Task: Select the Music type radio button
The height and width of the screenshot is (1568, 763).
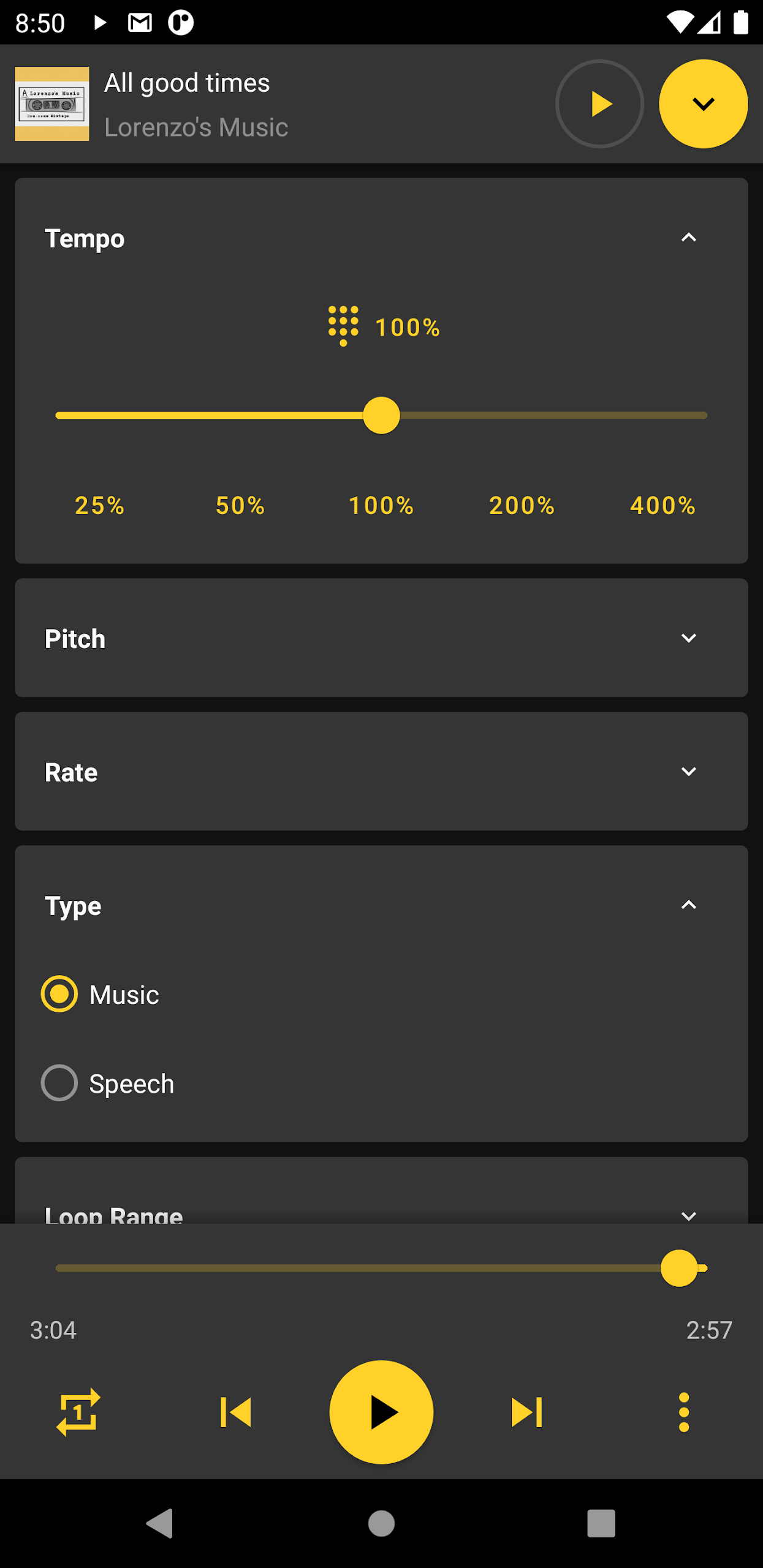Action: click(x=59, y=993)
